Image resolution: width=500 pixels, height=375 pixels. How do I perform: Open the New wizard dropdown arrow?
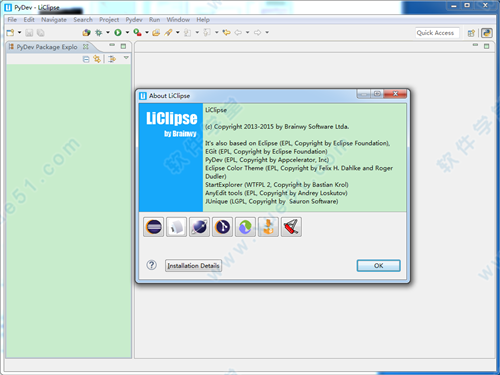pos(19,32)
